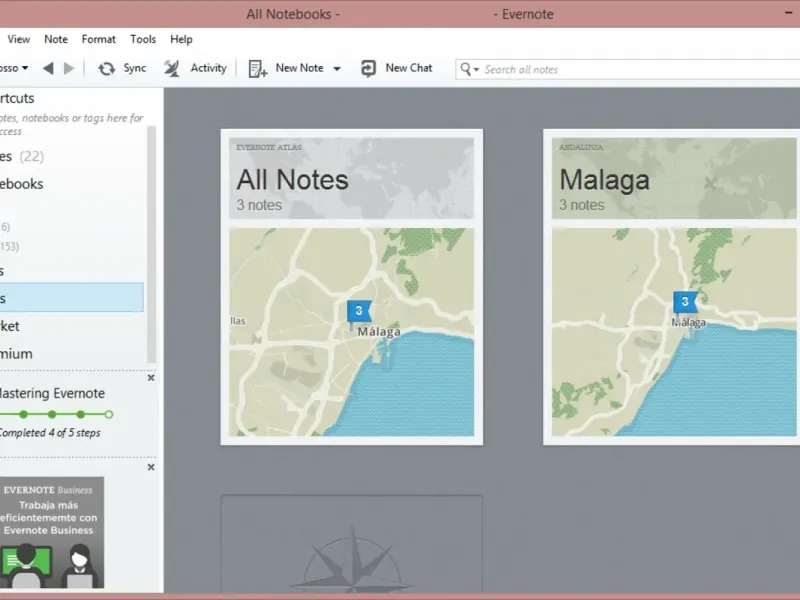
Task: Go back with the left arrow
Action: pyautogui.click(x=48, y=68)
